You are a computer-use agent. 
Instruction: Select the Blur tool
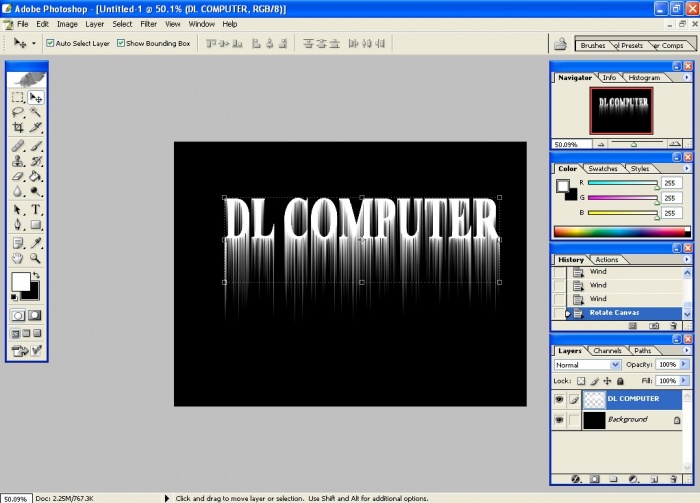(x=18, y=191)
